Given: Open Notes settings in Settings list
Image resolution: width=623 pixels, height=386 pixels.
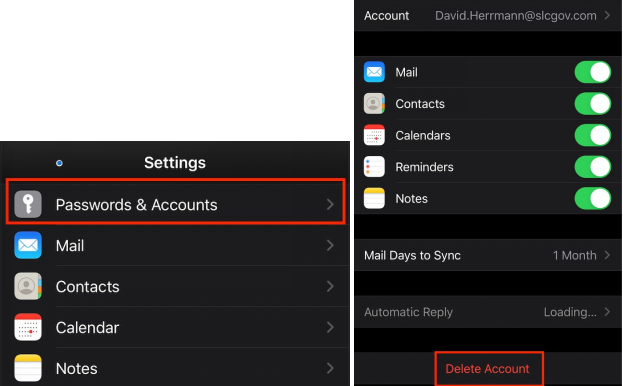Looking at the screenshot, I should tap(175, 368).
